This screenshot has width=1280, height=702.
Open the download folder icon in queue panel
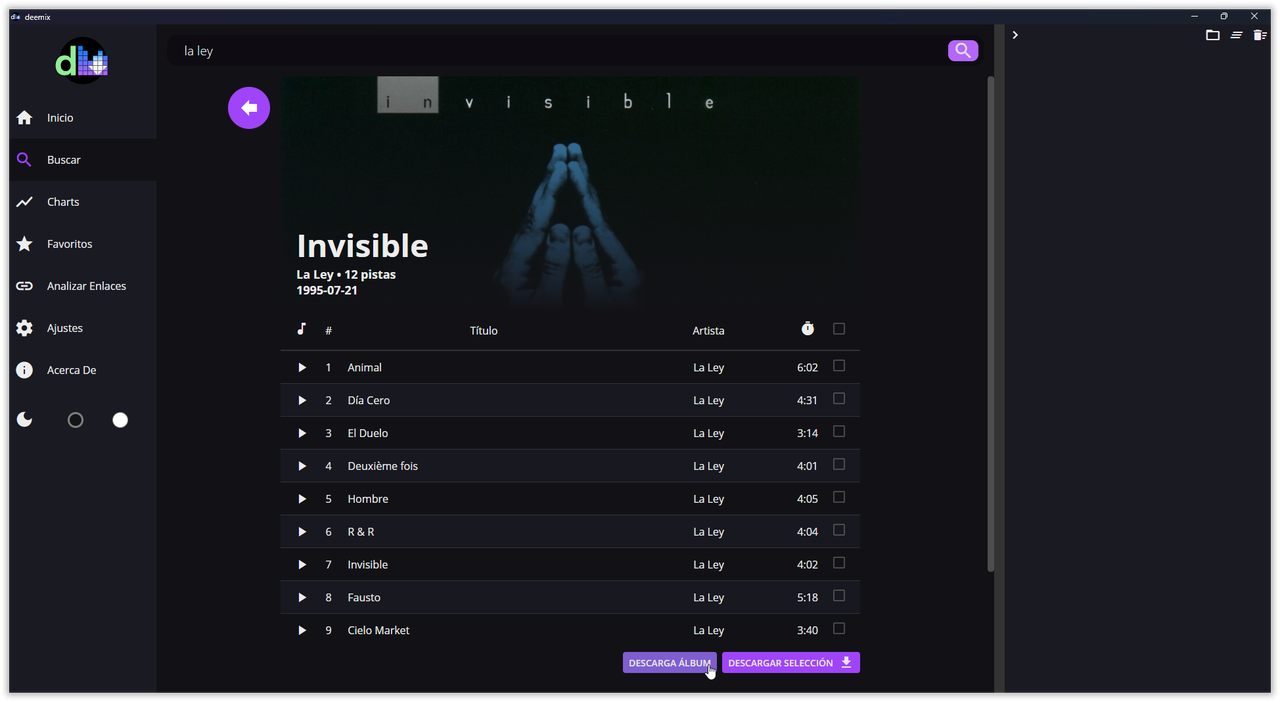pos(1213,35)
